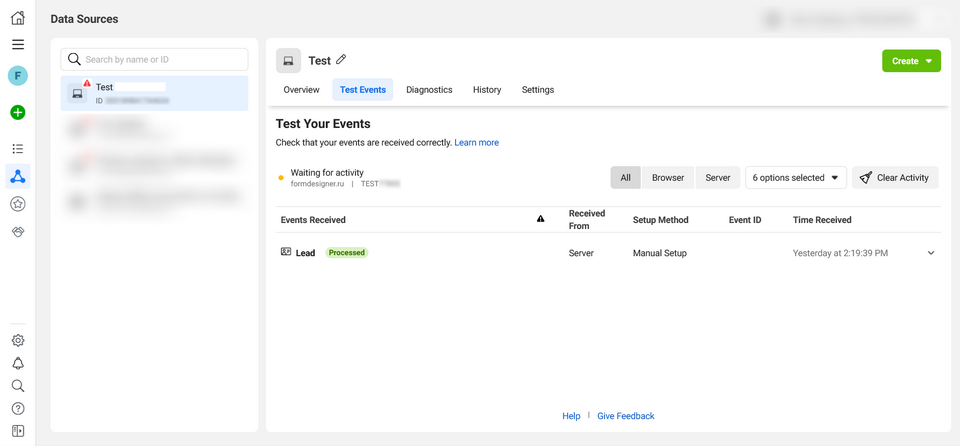The image size is (960, 447).
Task: Switch to the Overview tab
Action: tap(301, 89)
